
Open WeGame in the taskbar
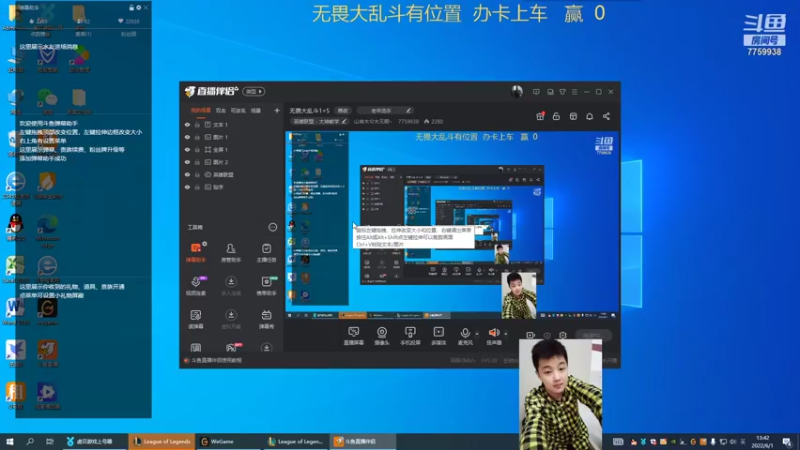[x=229, y=441]
